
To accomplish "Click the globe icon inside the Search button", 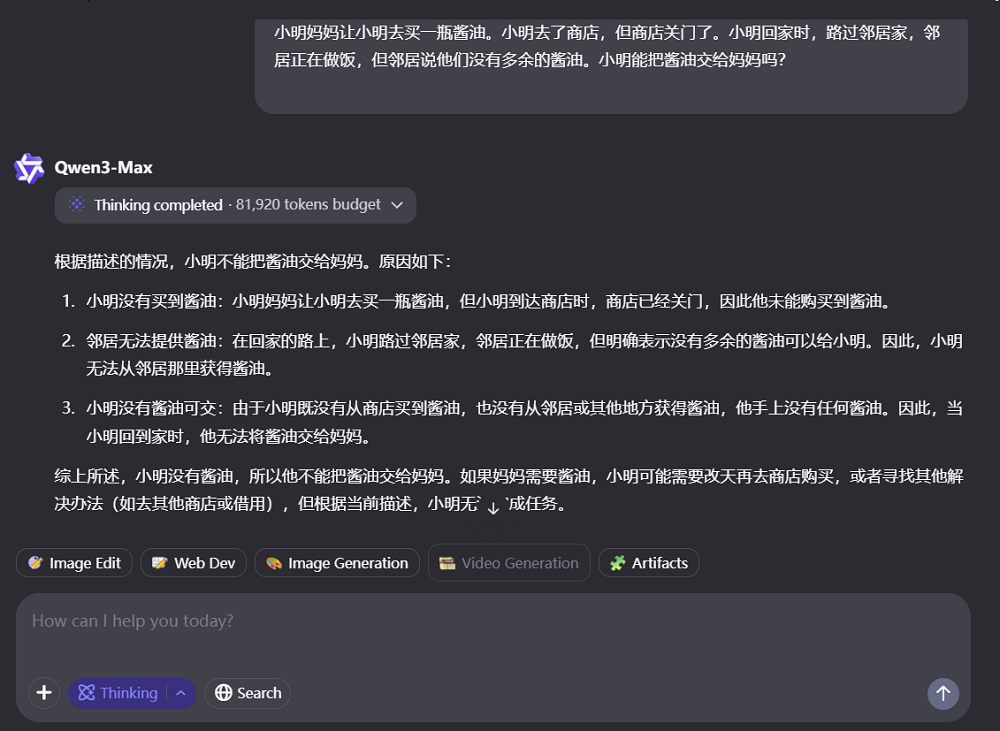I will (222, 693).
